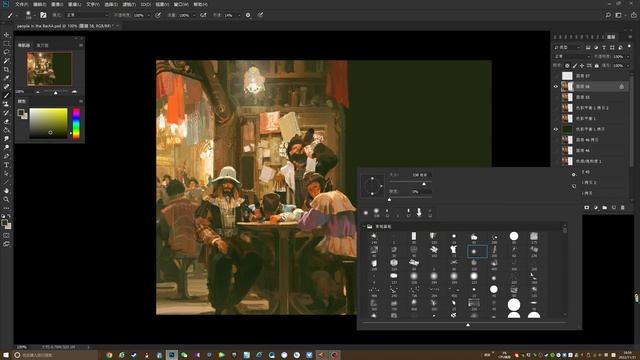Click the Navigator preview thumbnail
Image resolution: width=640 pixels, height=360 pixels.
[49, 69]
